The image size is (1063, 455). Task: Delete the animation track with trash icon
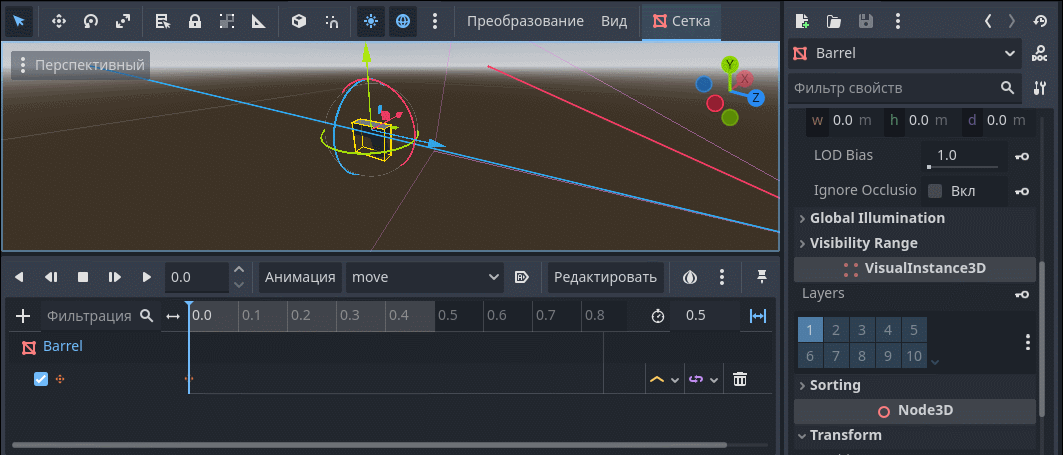point(740,379)
